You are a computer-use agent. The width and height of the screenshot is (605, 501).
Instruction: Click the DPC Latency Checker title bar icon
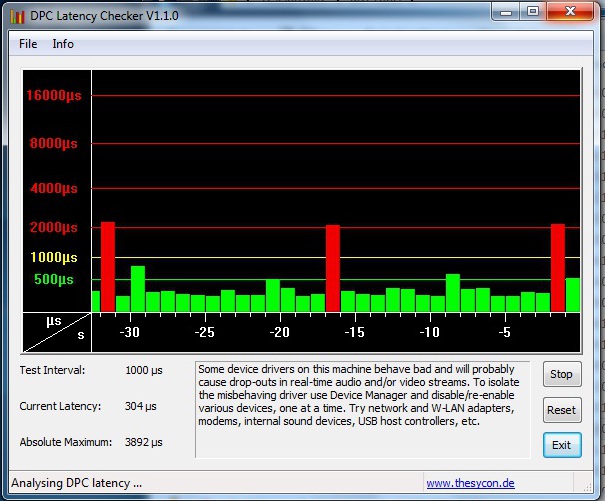(17, 16)
